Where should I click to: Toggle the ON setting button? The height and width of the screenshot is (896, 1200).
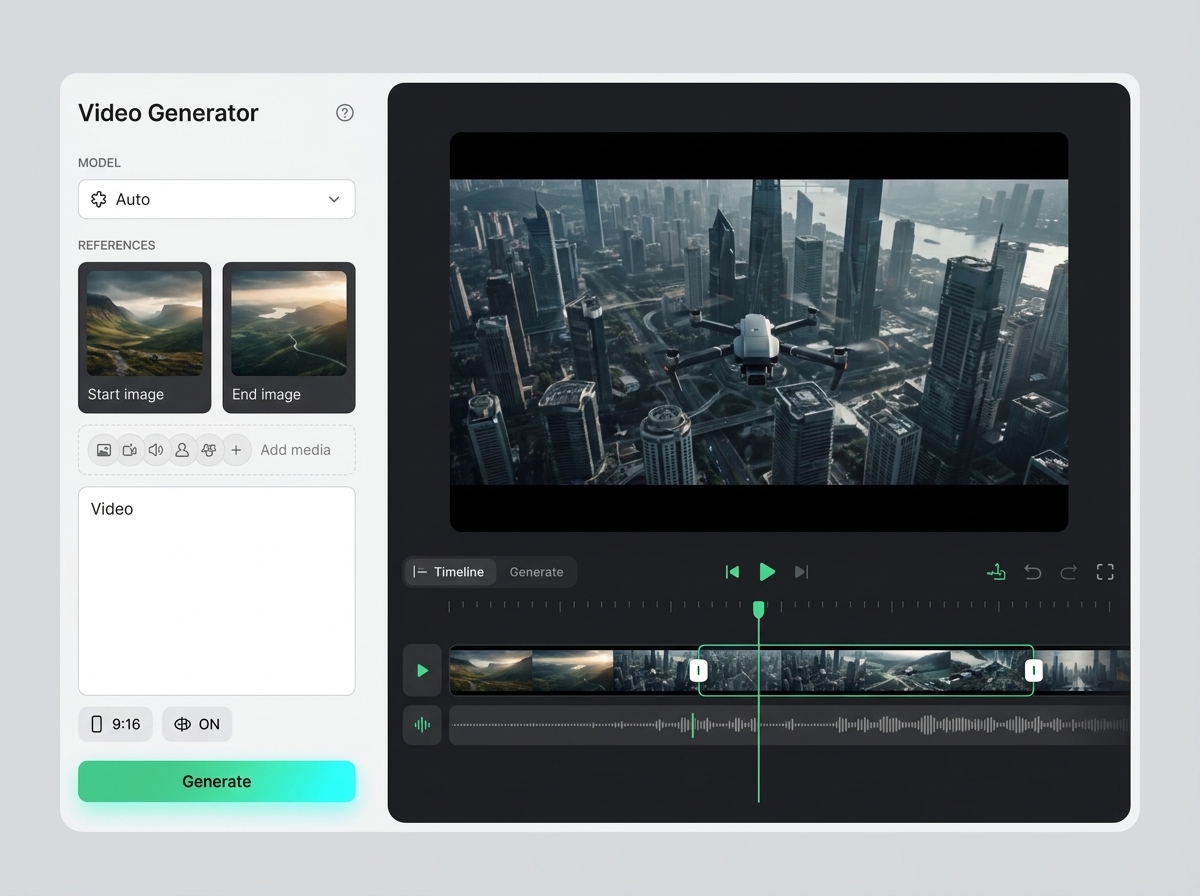point(197,724)
